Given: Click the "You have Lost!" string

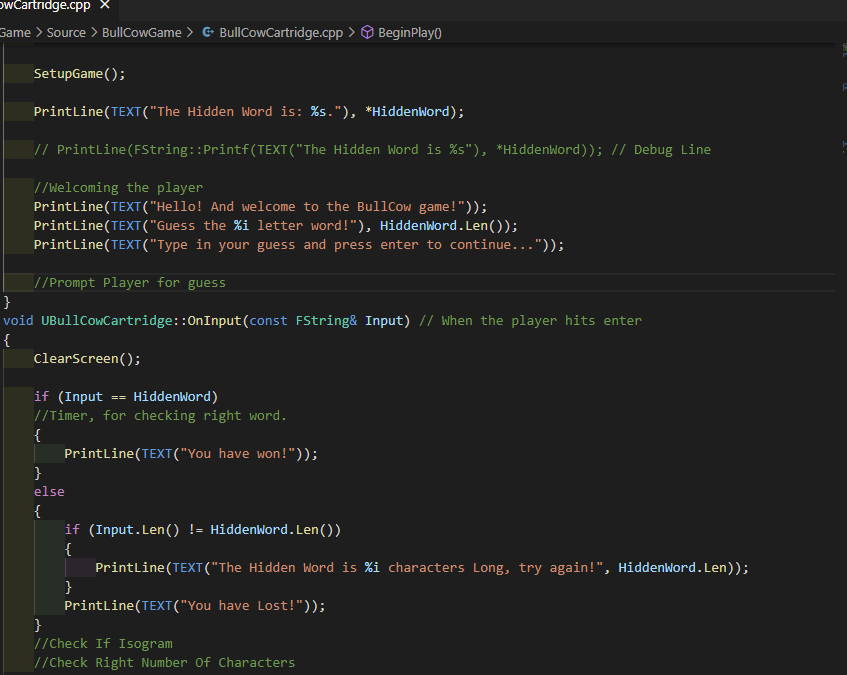Looking at the screenshot, I should (x=245, y=605).
